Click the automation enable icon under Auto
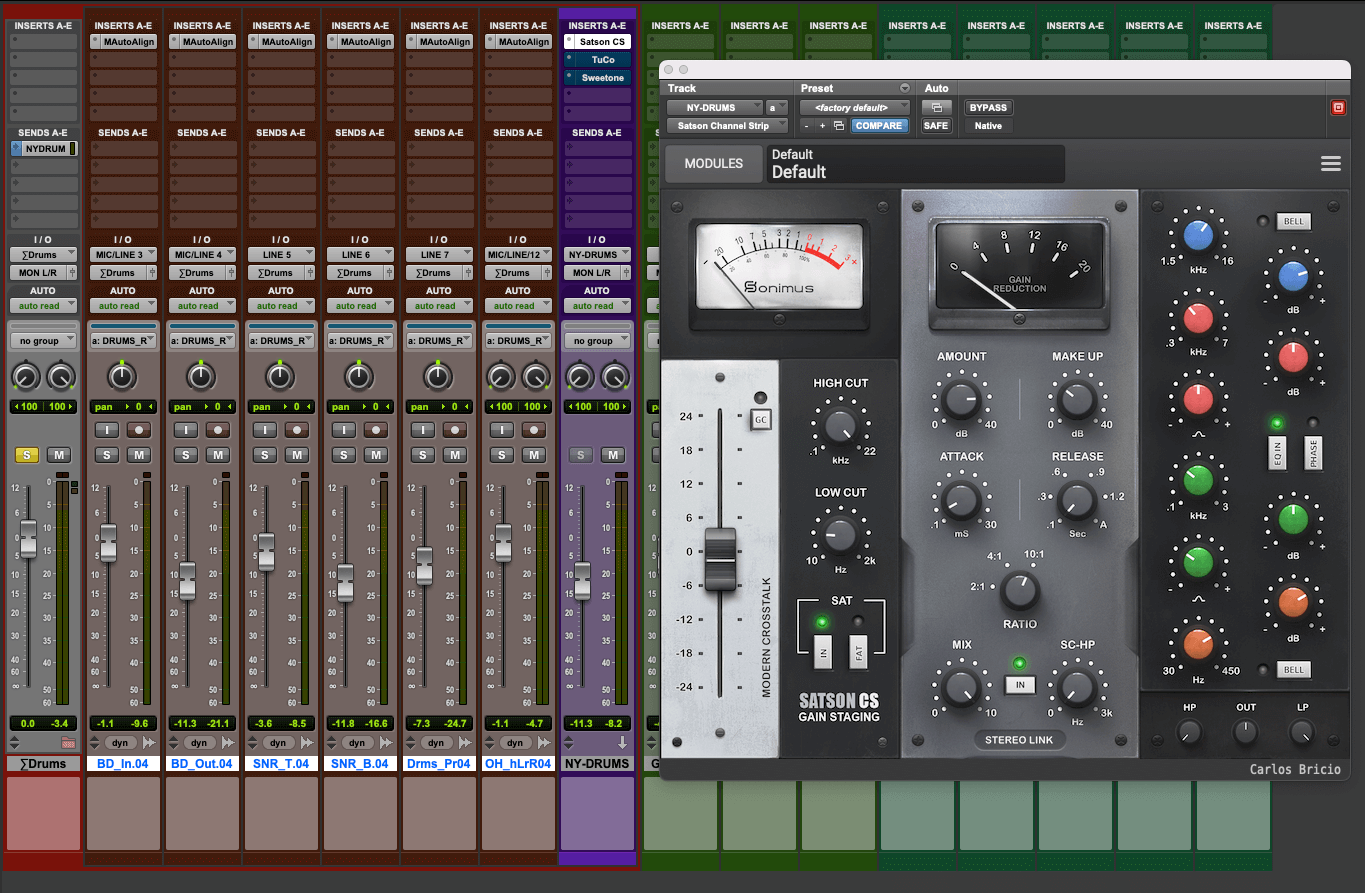1365x893 pixels. pos(936,107)
